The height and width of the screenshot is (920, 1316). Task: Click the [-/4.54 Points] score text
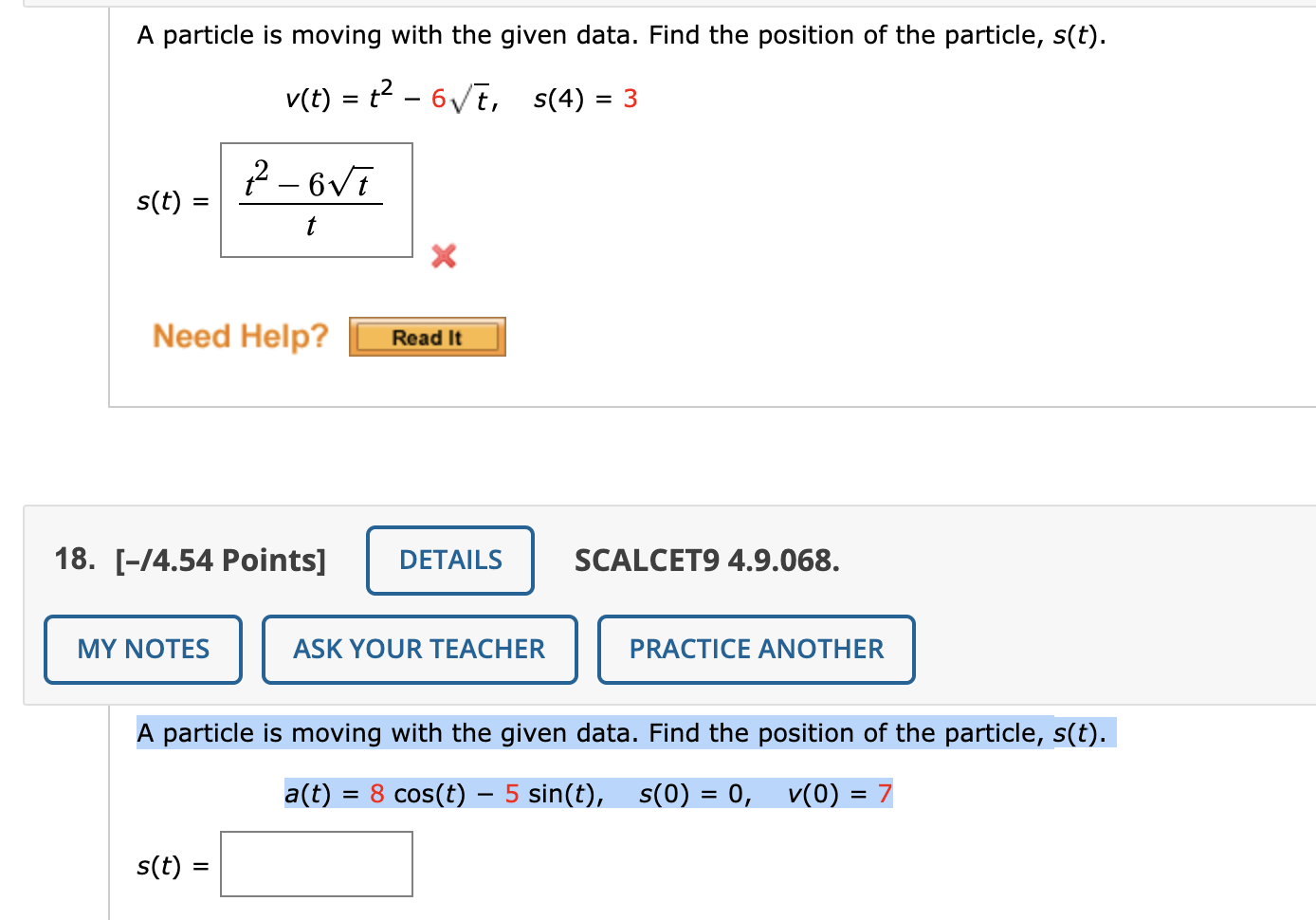(x=220, y=561)
